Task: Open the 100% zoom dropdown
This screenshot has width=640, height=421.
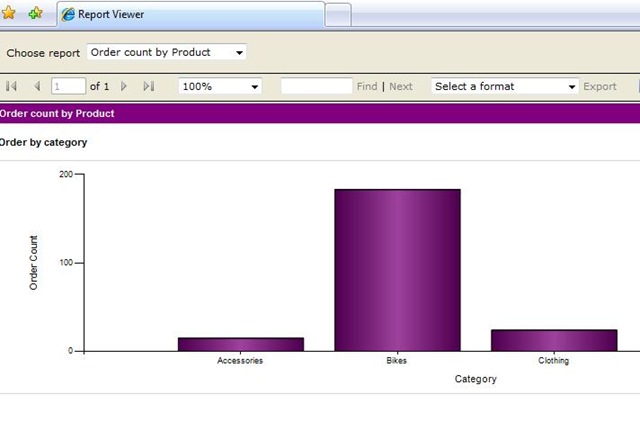Action: point(220,86)
